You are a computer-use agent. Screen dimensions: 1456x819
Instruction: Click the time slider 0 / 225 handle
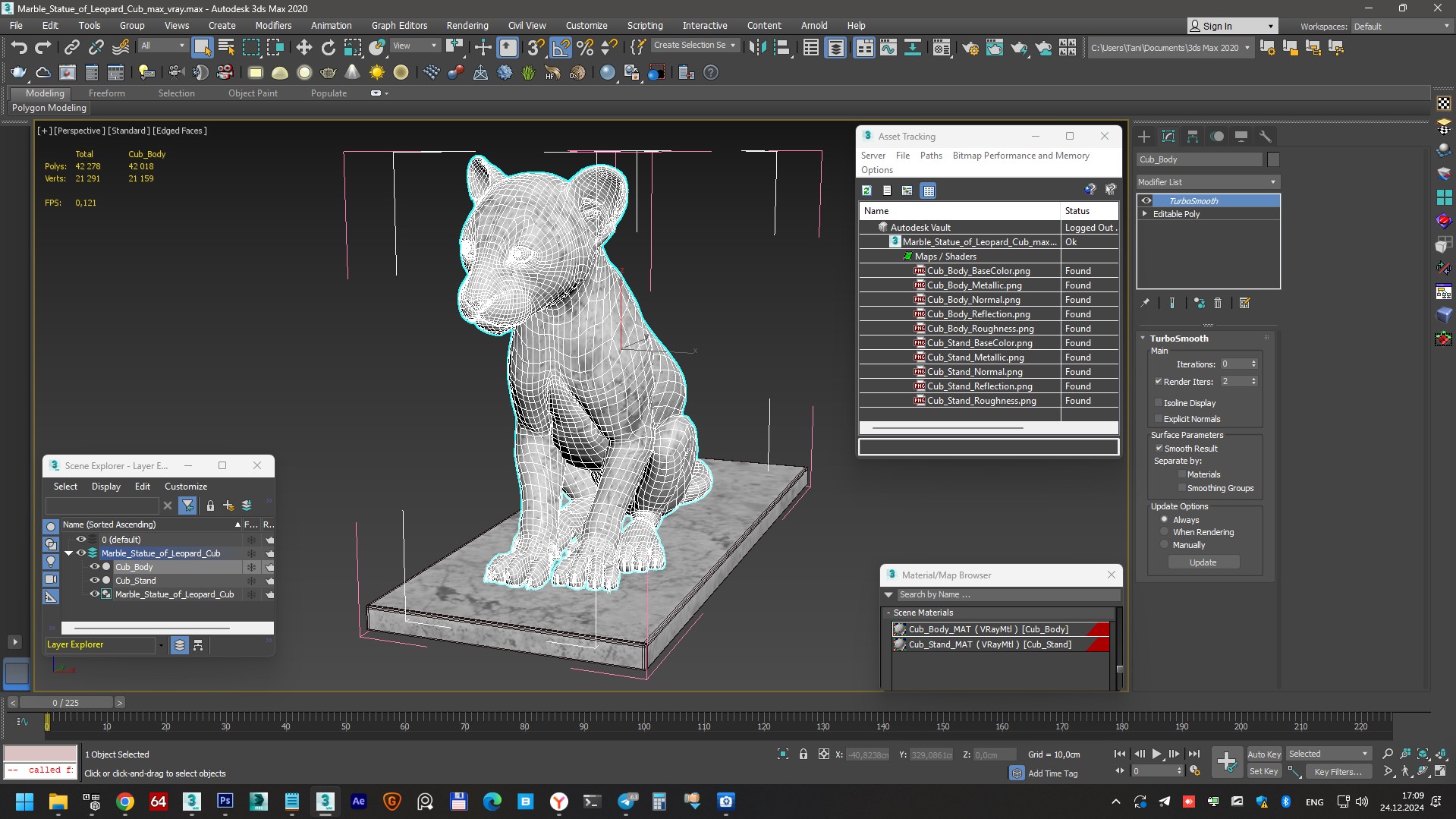[x=66, y=703]
